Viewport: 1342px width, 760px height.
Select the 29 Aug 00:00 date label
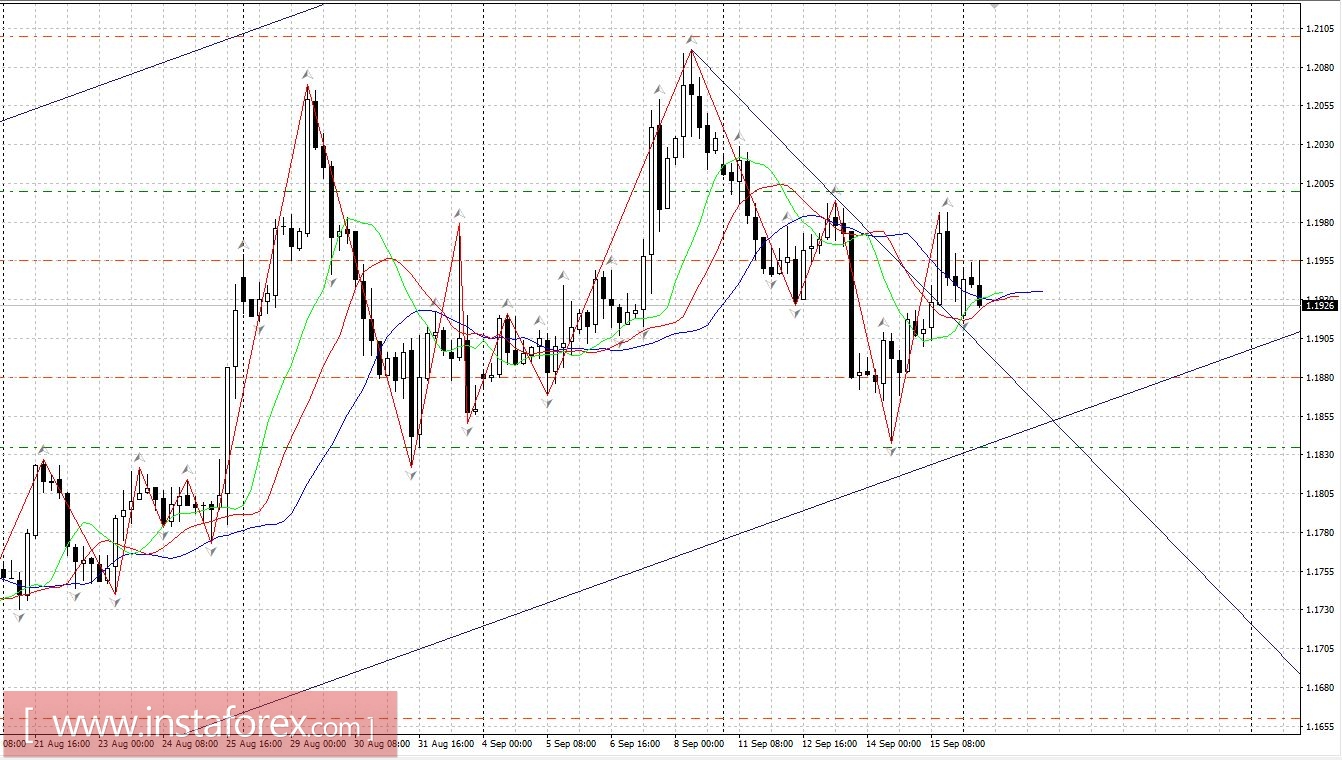(318, 745)
